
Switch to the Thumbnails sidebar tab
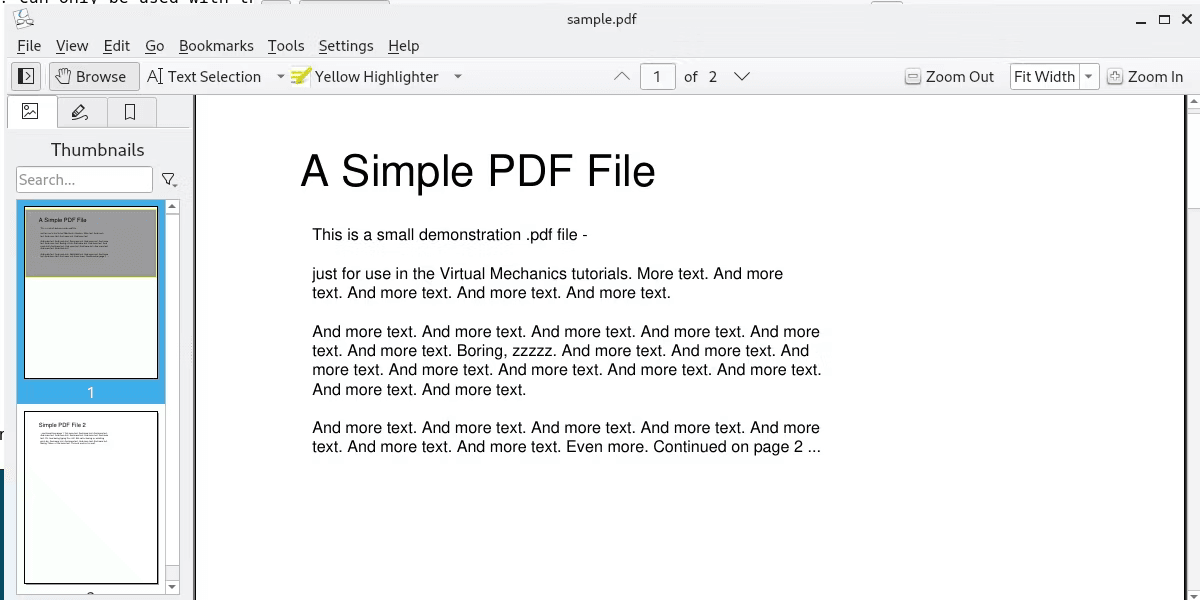point(31,112)
